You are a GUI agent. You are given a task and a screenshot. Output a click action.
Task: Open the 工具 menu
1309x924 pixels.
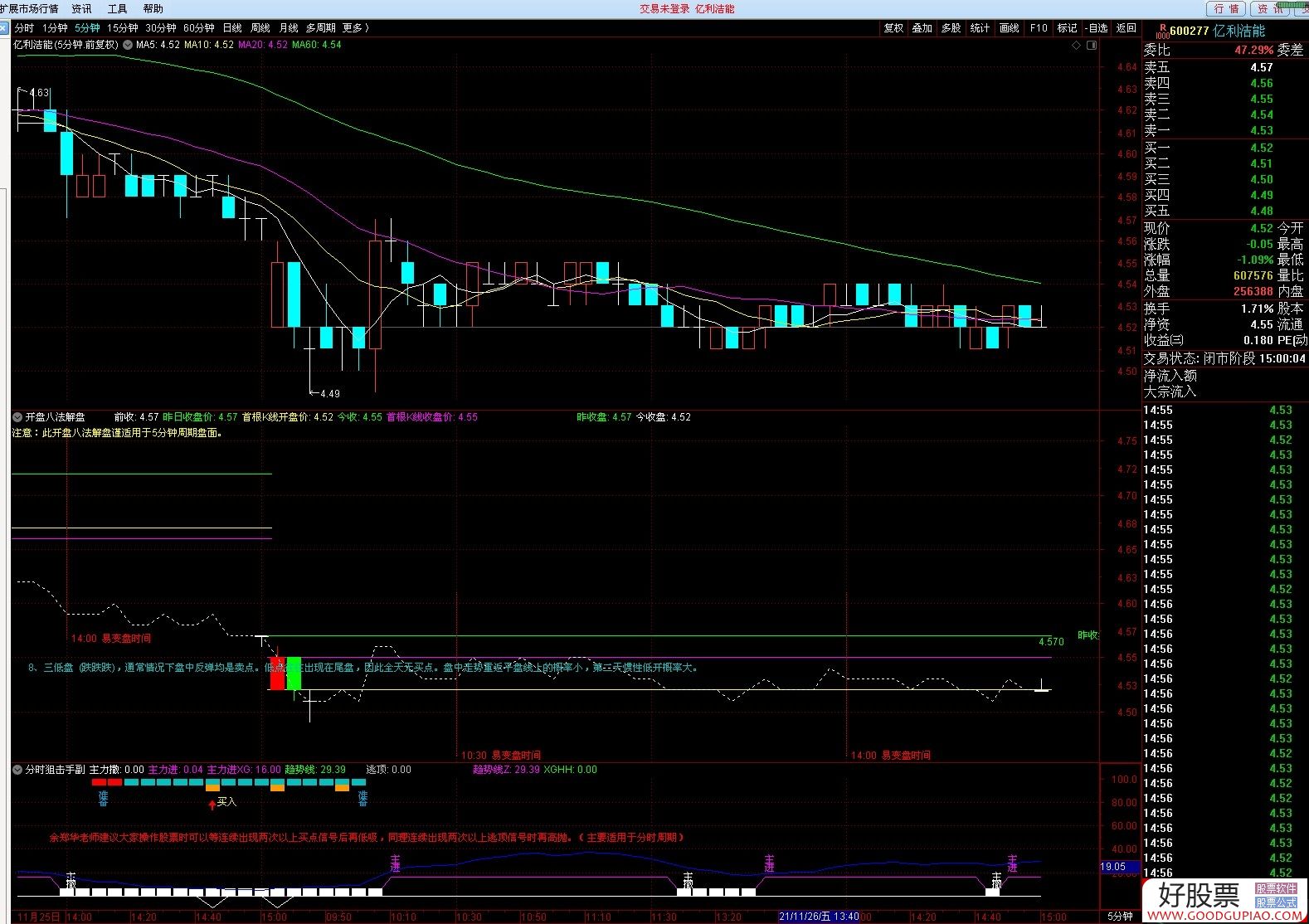point(118,8)
